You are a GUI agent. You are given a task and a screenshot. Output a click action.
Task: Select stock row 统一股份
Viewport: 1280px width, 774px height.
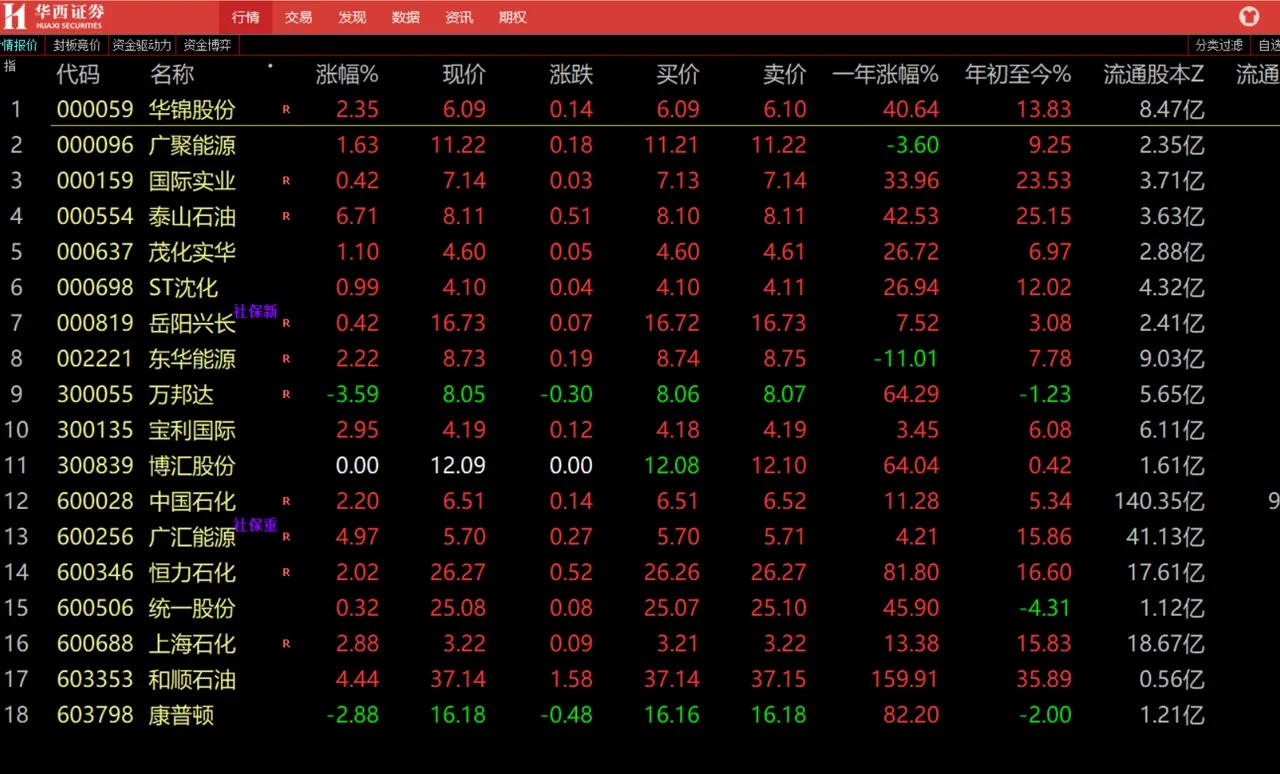[x=640, y=609]
